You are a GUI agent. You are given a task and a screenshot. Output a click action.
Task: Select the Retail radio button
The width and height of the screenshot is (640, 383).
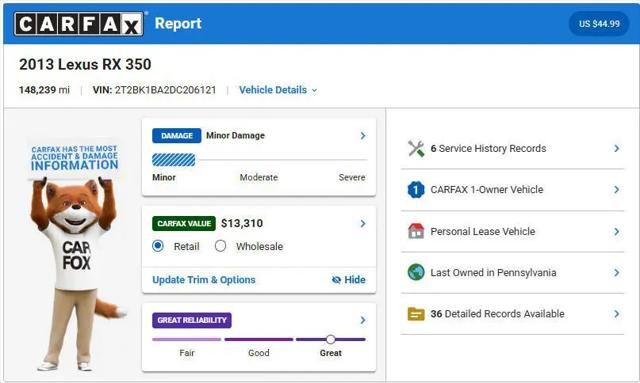coord(158,246)
